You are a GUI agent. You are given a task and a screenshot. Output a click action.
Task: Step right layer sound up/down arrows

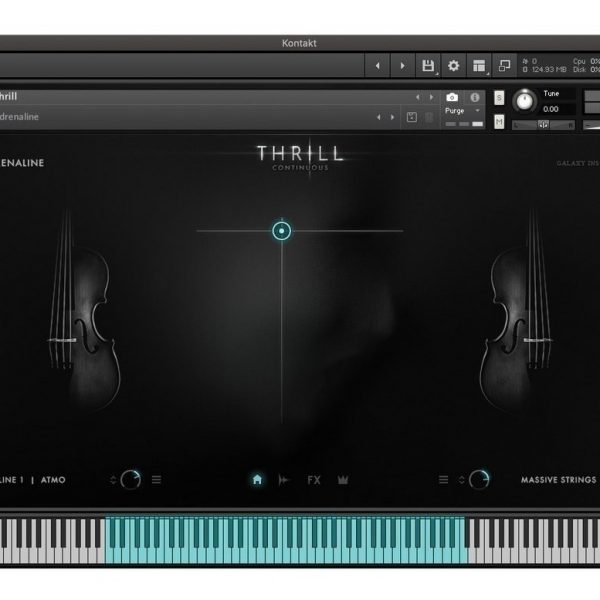click(x=461, y=480)
